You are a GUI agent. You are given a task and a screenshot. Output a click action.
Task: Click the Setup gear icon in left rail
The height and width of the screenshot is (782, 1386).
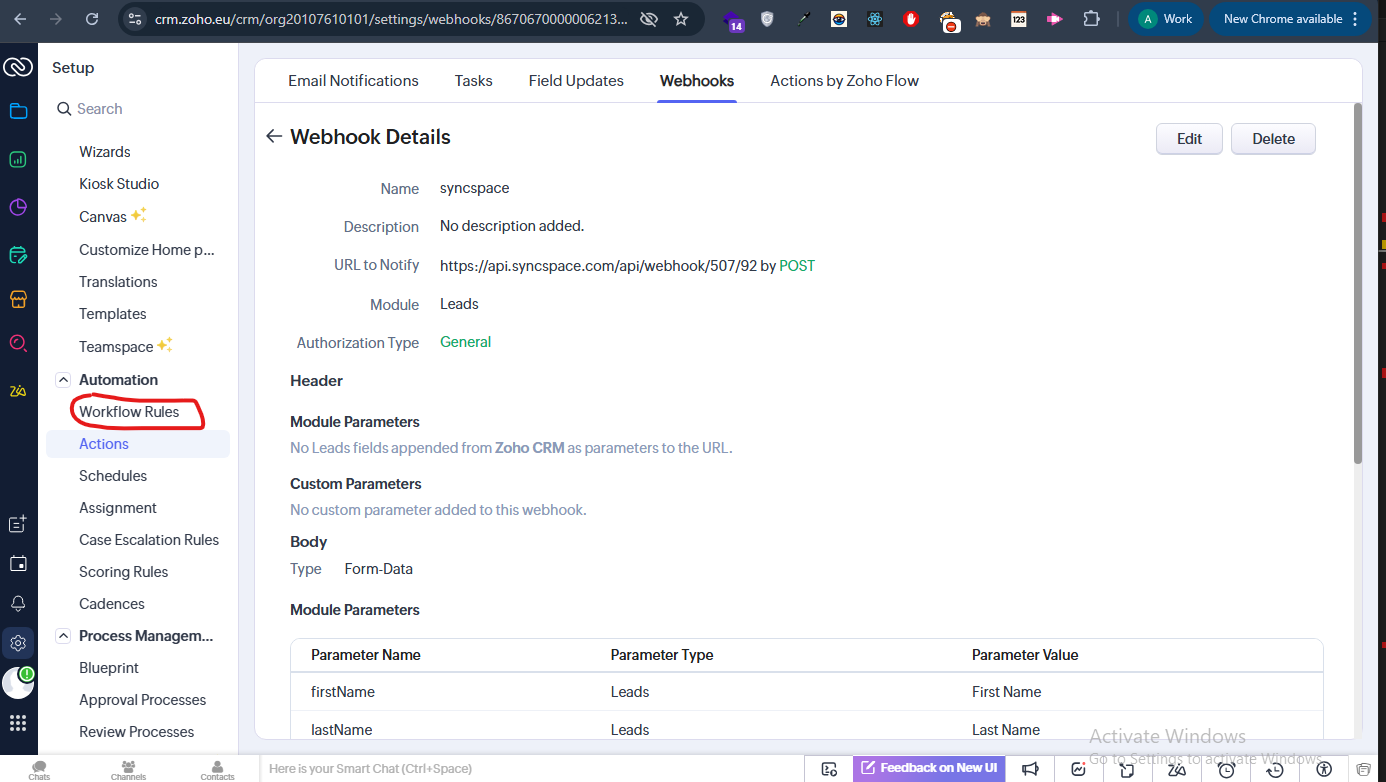point(18,643)
